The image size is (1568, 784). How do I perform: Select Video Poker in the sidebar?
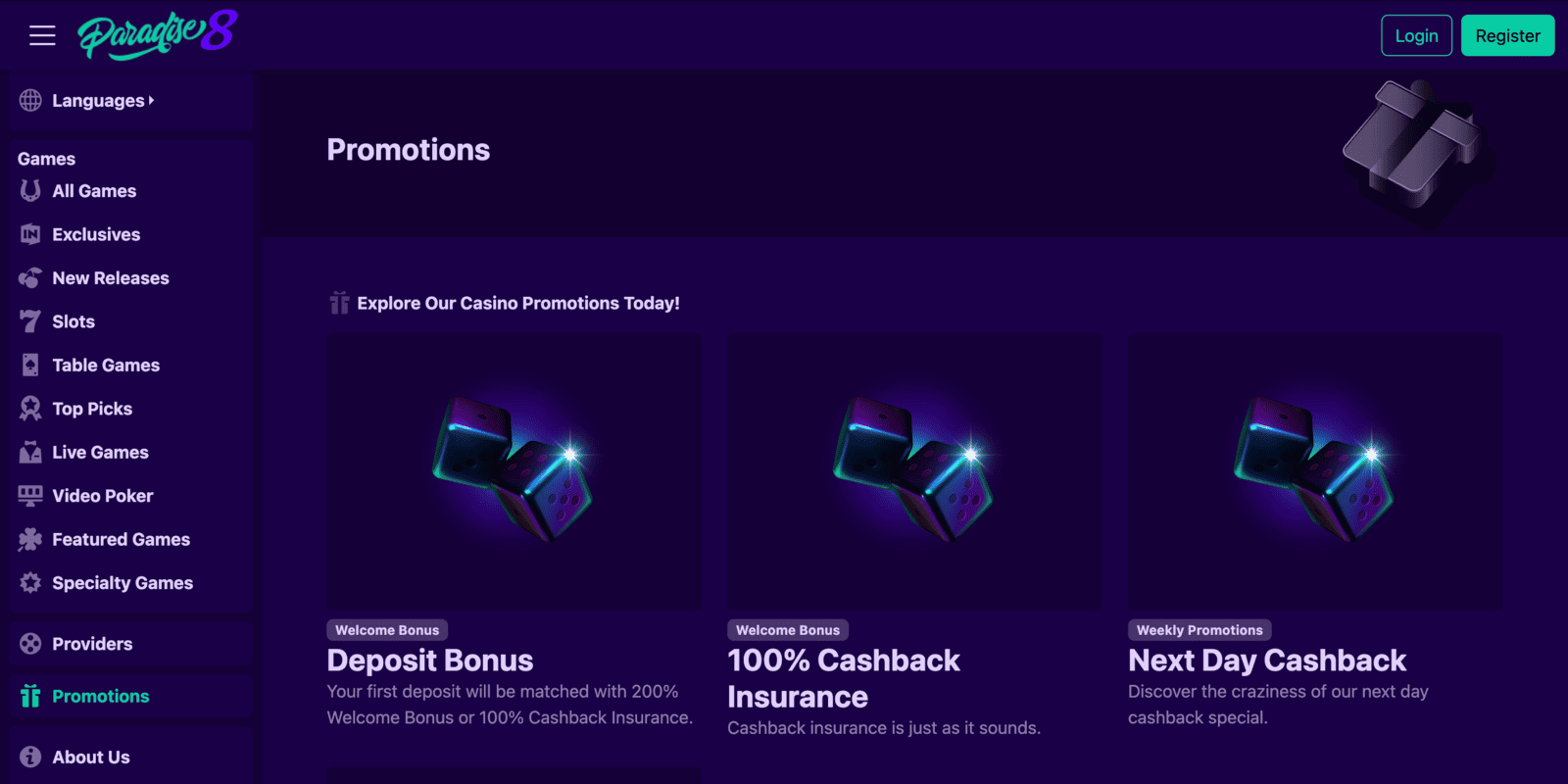tap(102, 496)
